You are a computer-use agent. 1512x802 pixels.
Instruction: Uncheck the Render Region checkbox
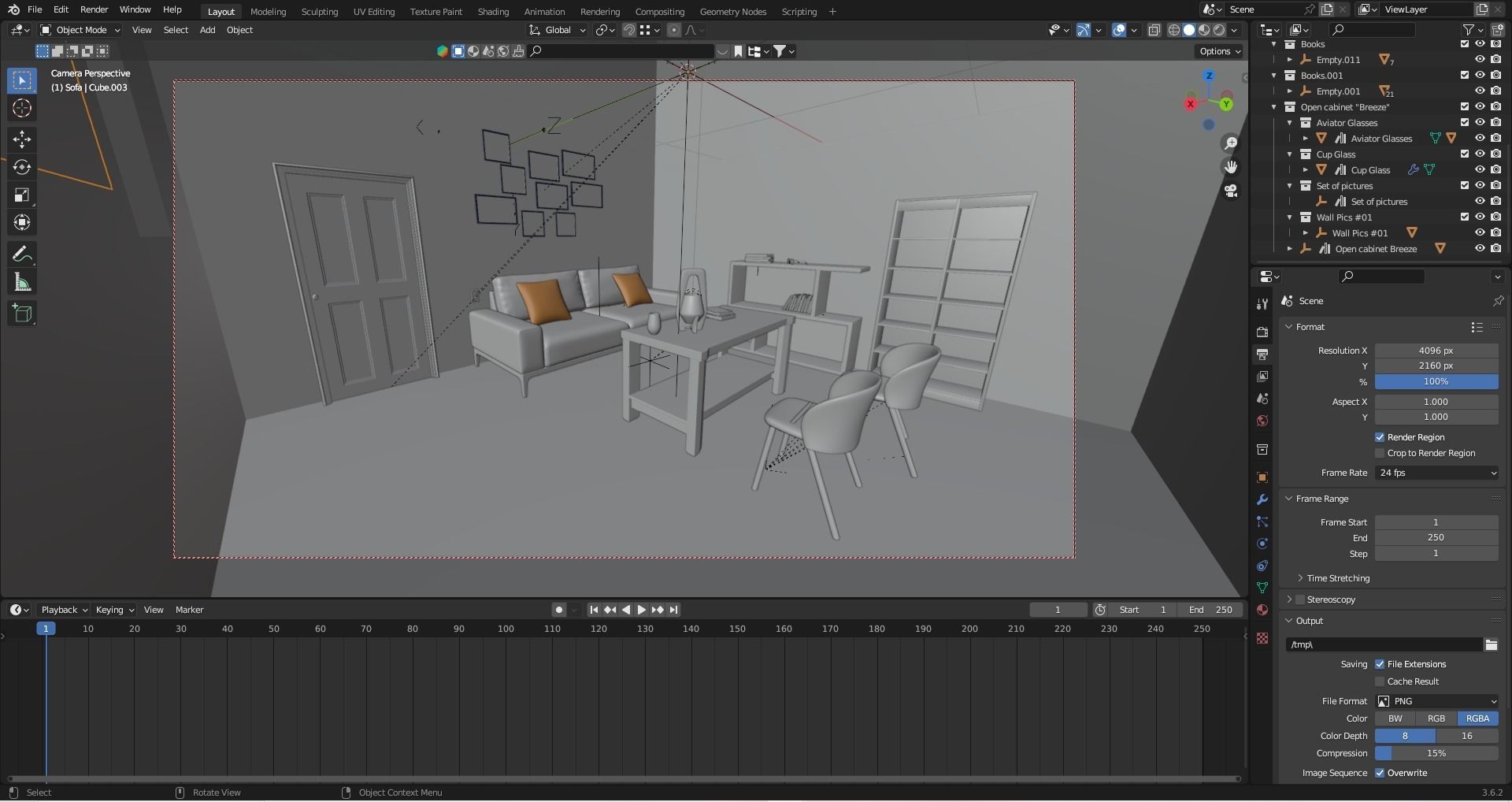coord(1380,437)
